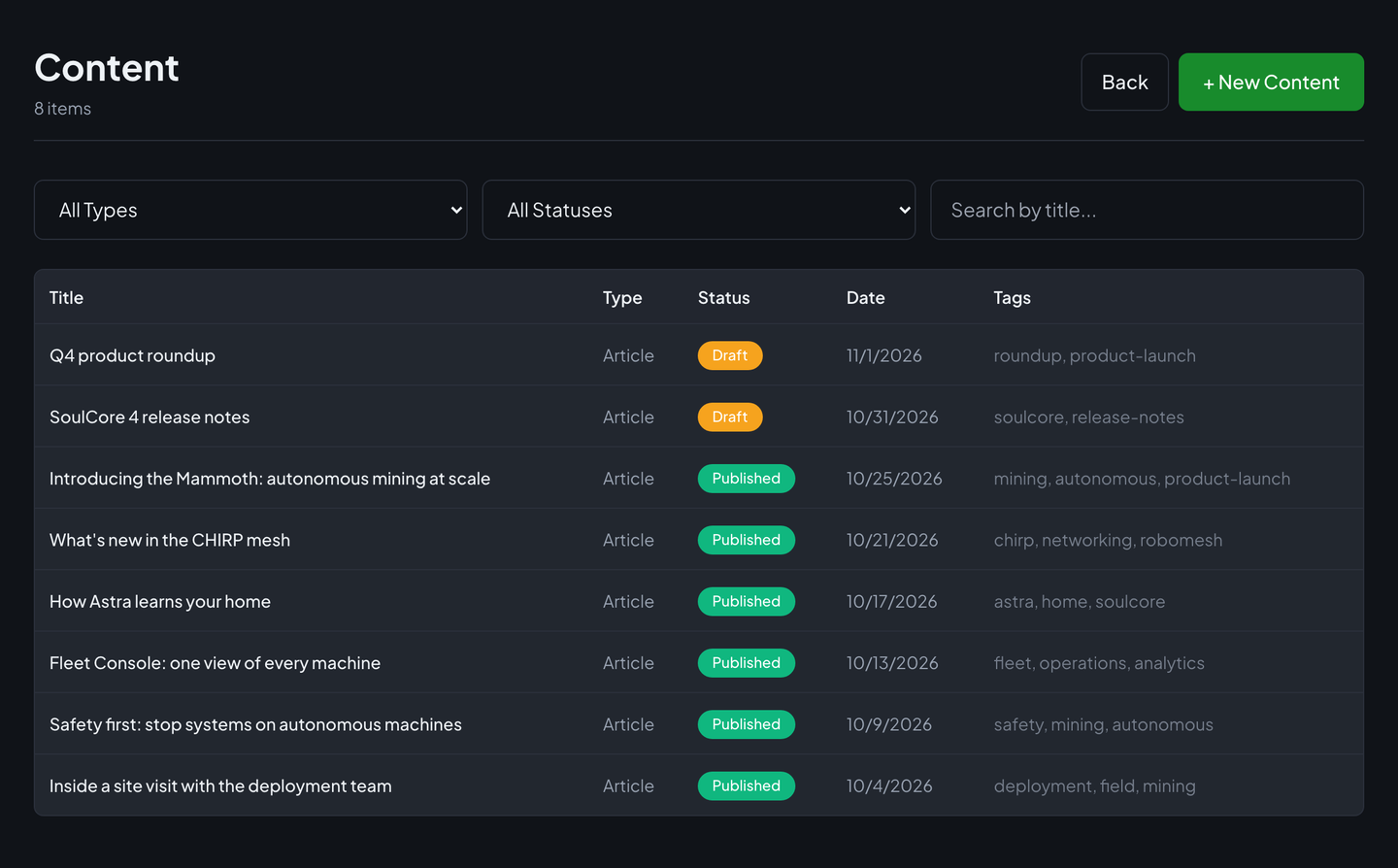
Task: Open How Astra learns your home
Action: (x=160, y=601)
